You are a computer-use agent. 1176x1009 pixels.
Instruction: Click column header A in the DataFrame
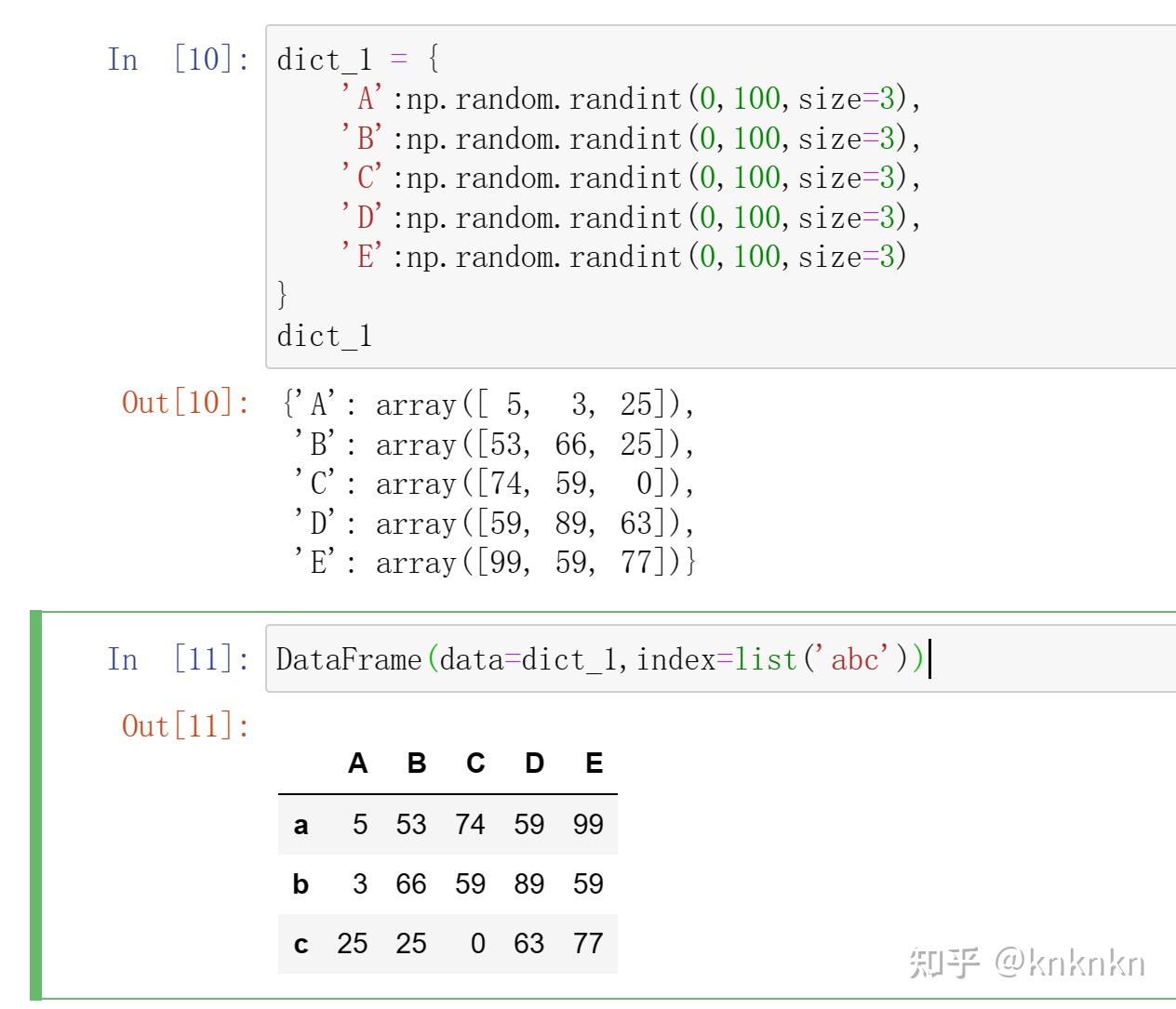tap(357, 763)
